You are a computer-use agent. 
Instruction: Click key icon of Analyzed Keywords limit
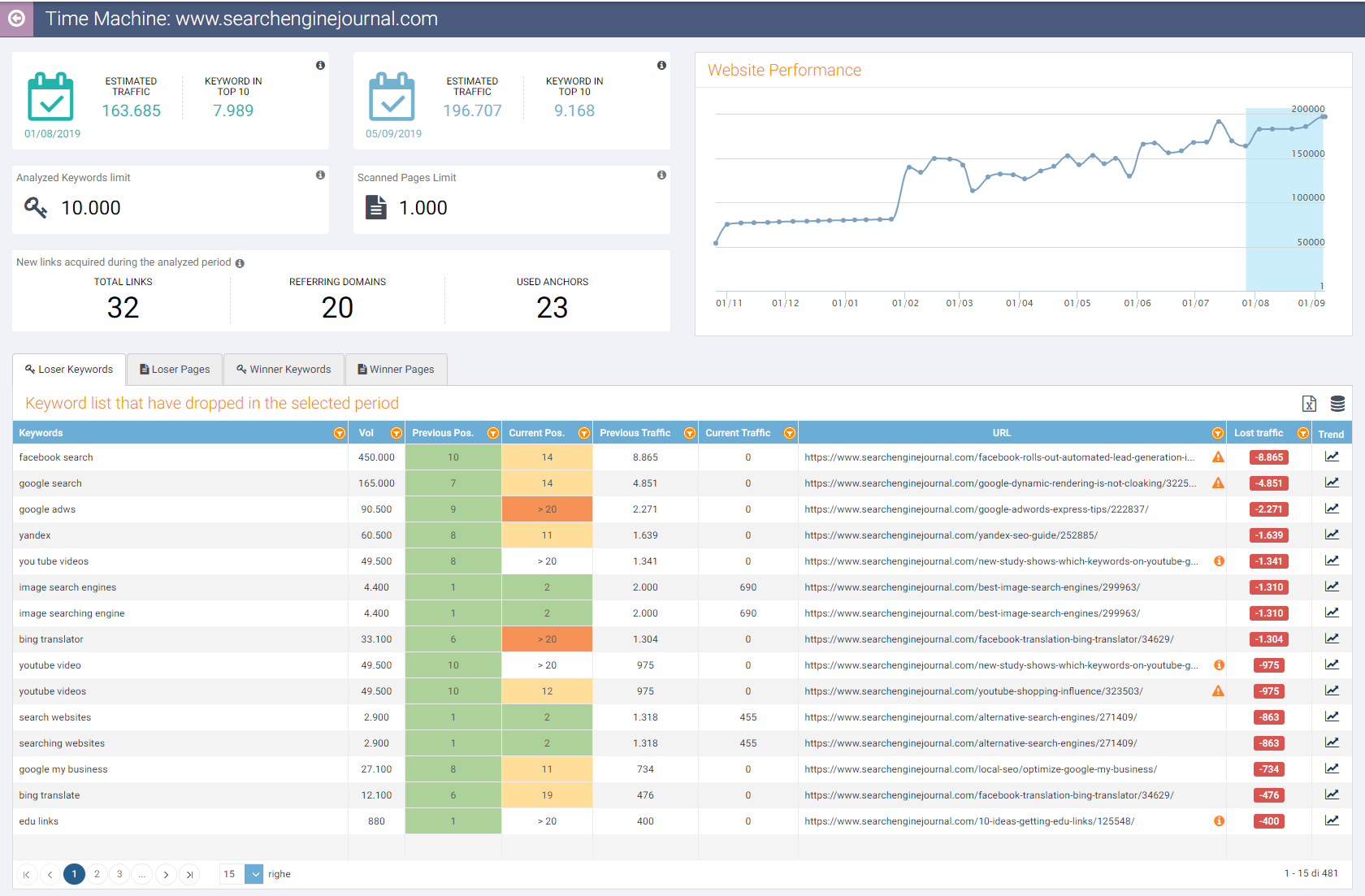36,207
